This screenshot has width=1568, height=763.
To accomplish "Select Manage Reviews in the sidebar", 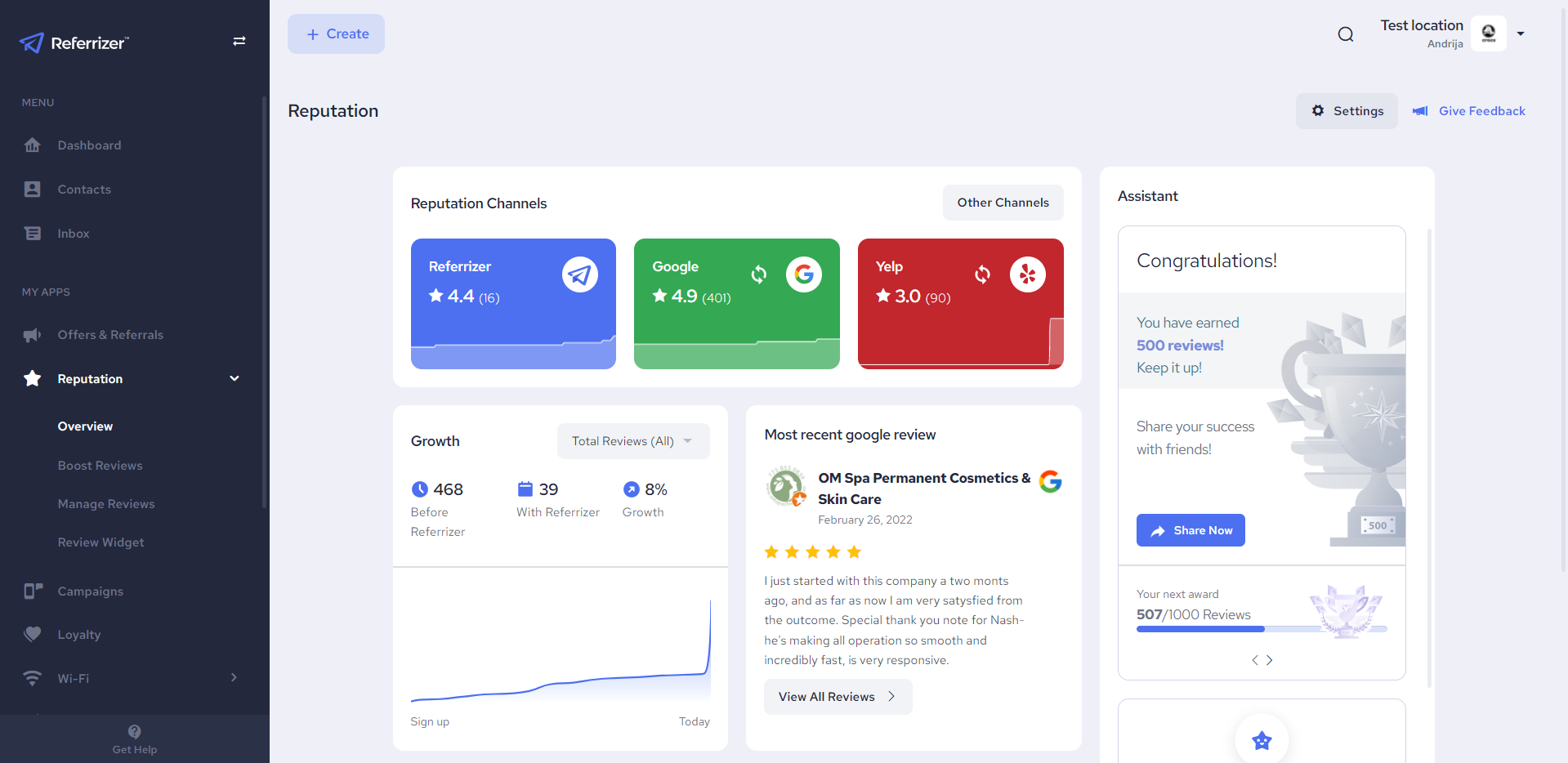I will (x=106, y=504).
